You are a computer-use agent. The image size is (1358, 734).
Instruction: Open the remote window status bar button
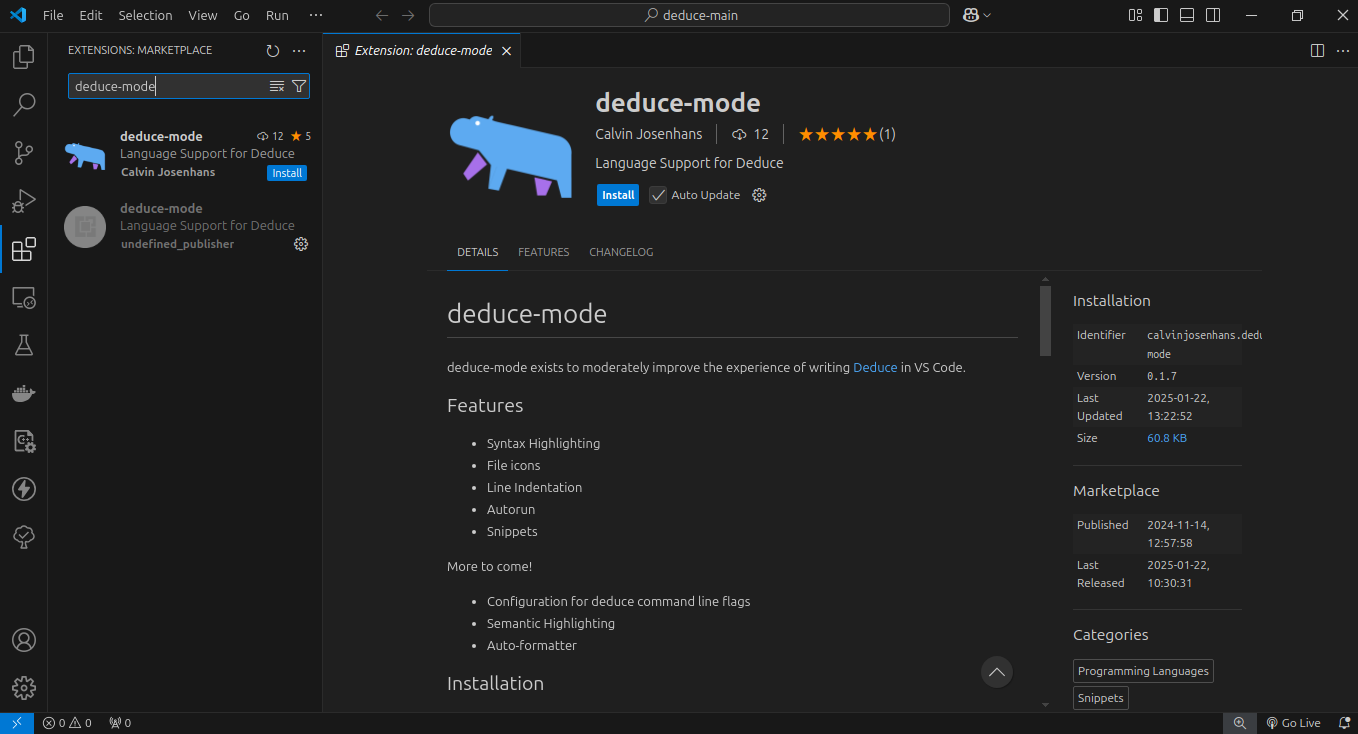17,723
